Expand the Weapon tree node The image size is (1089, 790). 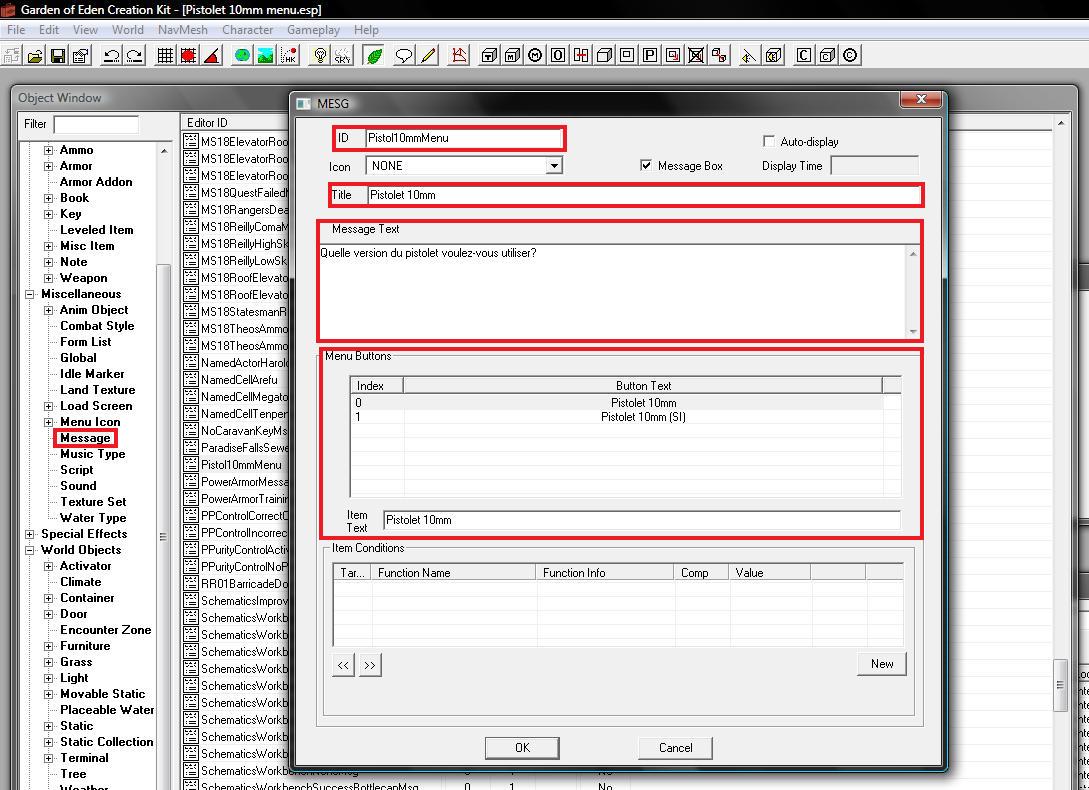[49, 278]
